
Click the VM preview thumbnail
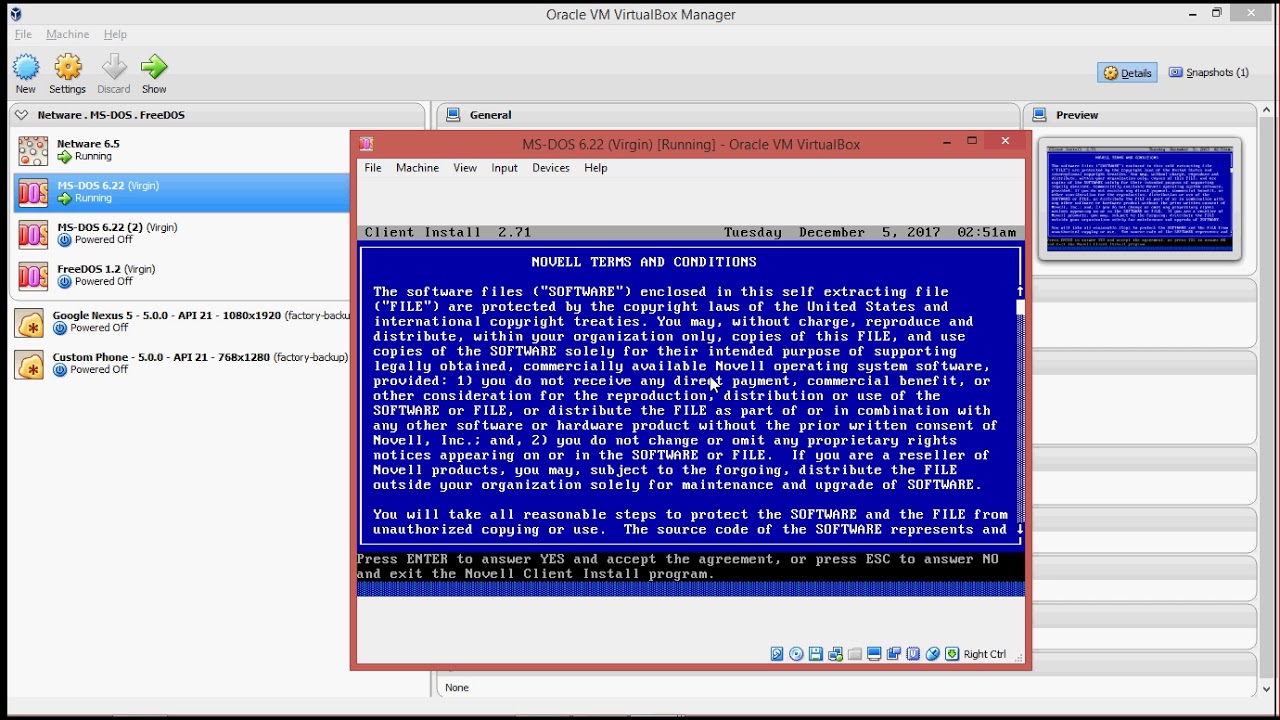tap(1139, 199)
